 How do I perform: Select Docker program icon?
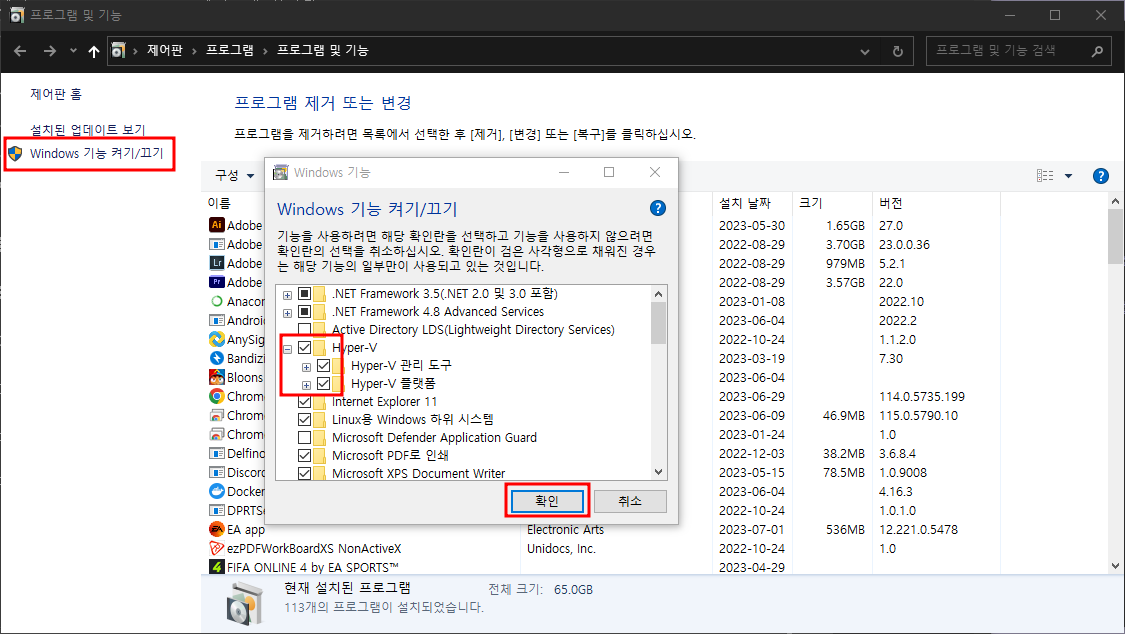point(217,491)
